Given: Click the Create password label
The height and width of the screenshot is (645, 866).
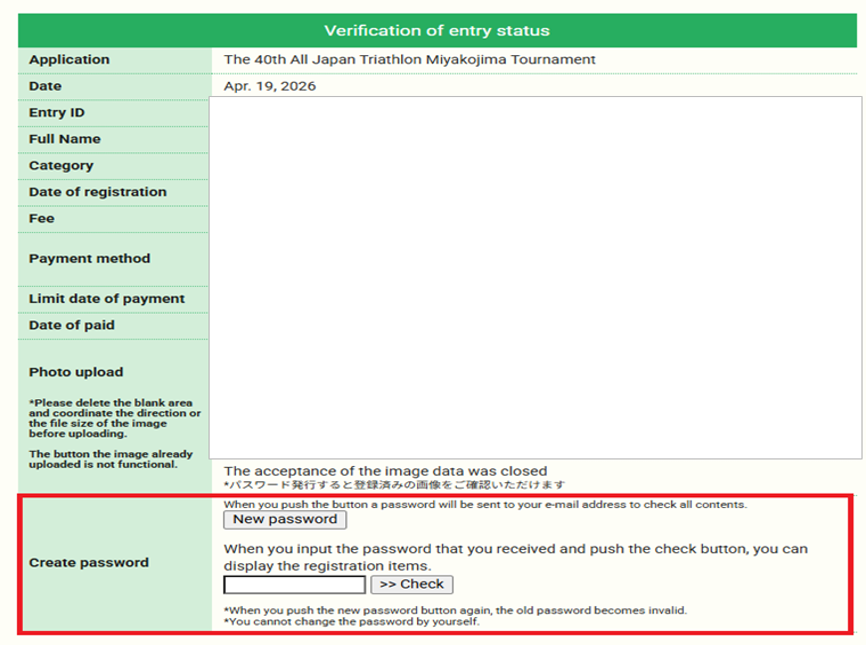Looking at the screenshot, I should pos(89,563).
